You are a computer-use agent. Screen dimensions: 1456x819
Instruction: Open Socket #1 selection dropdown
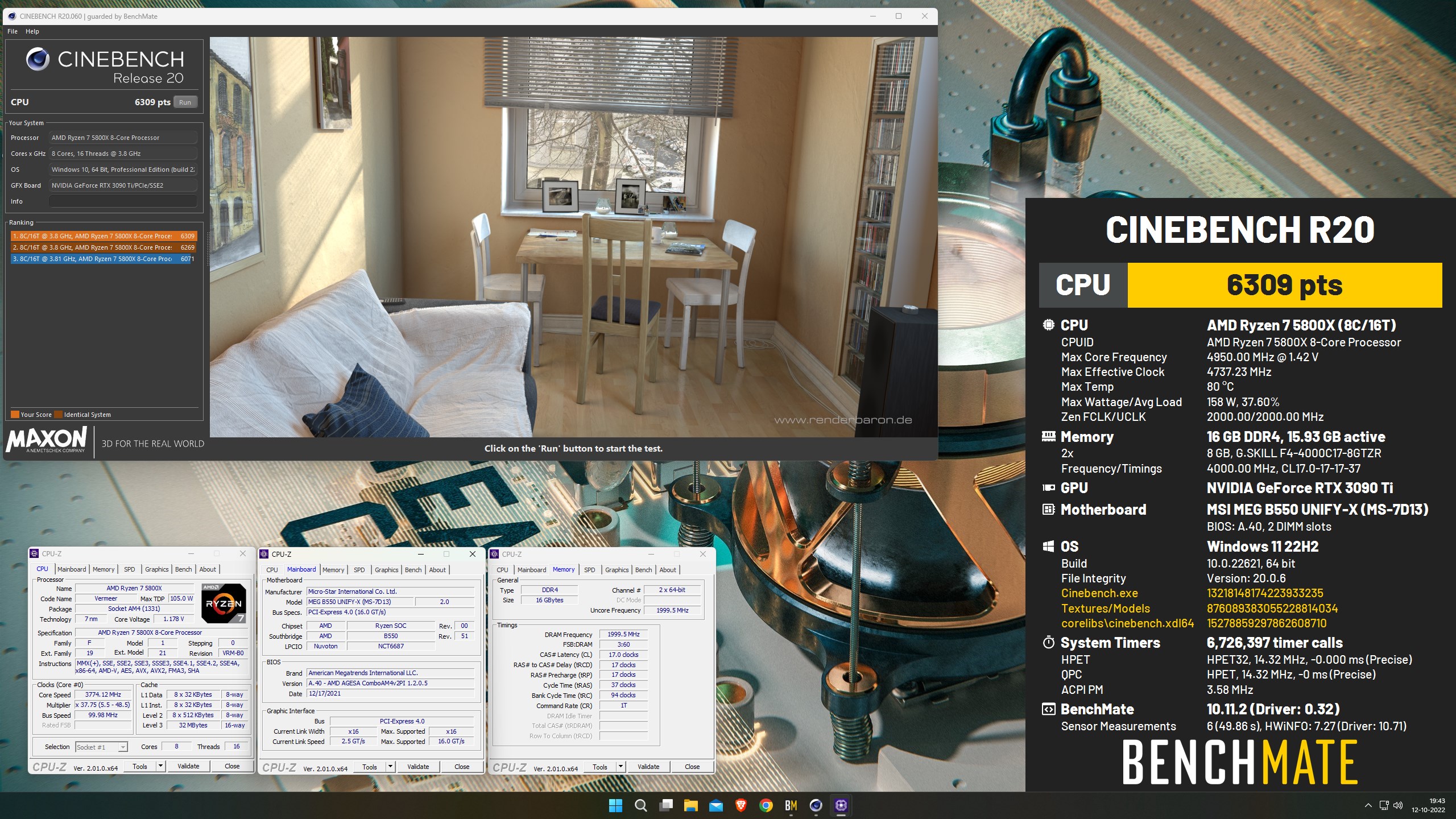coord(101,747)
